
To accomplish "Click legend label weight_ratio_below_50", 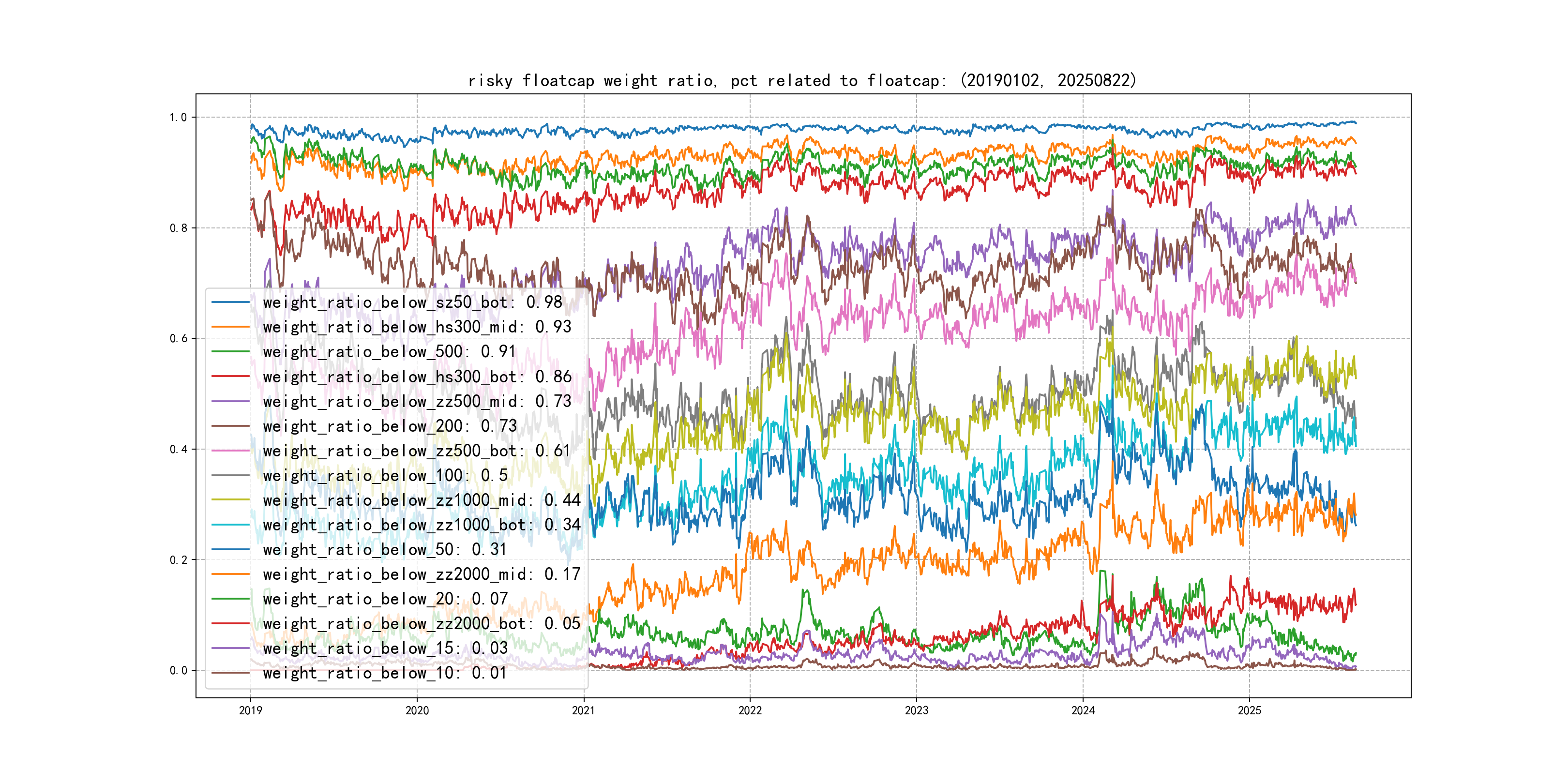I will 384,550.
